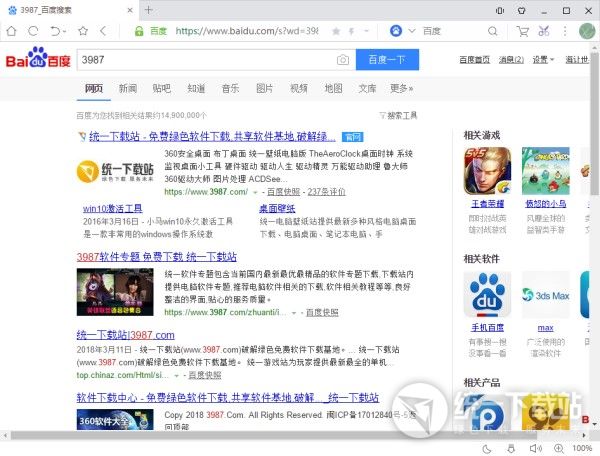Open the 3987软件专题 免费下载 result link
Viewport: 600px width, 456px height.
pos(157,256)
